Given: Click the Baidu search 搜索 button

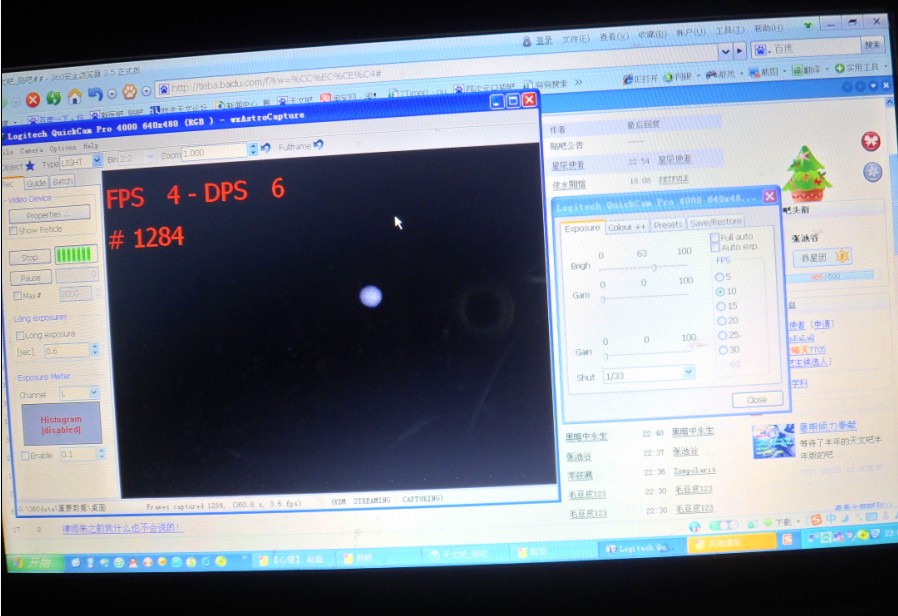Looking at the screenshot, I should click(872, 45).
